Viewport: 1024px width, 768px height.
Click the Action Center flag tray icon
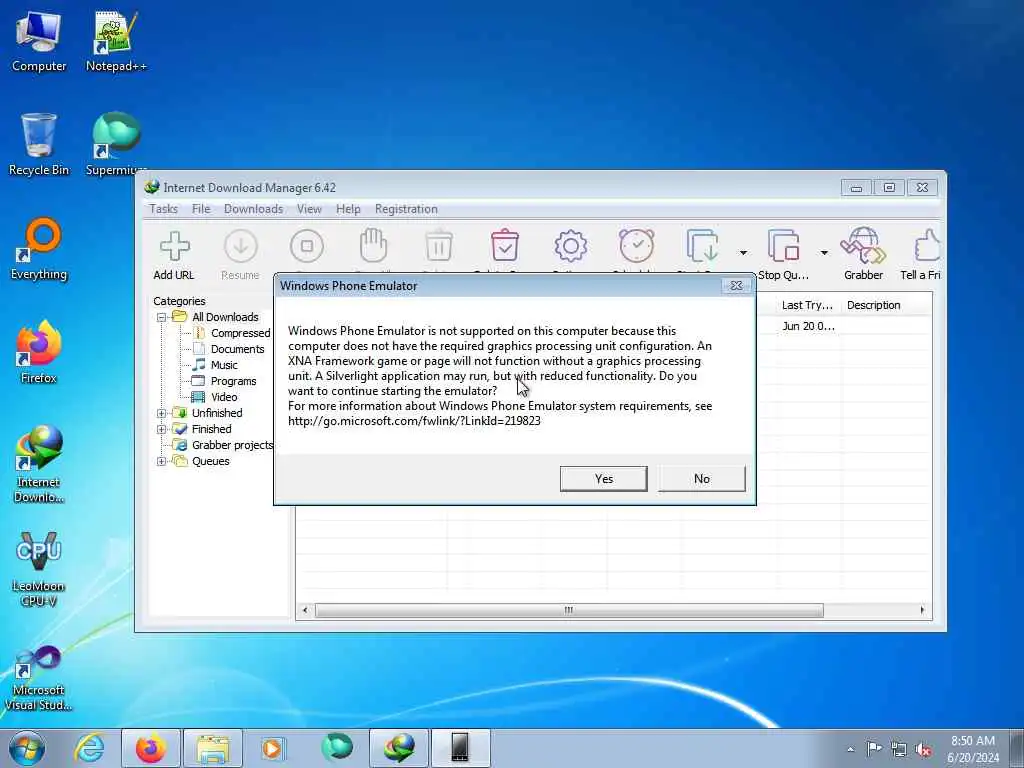pyautogui.click(x=874, y=749)
